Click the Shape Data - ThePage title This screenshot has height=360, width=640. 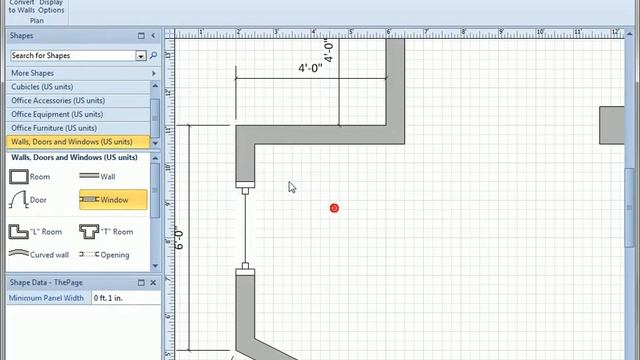pyautogui.click(x=46, y=282)
